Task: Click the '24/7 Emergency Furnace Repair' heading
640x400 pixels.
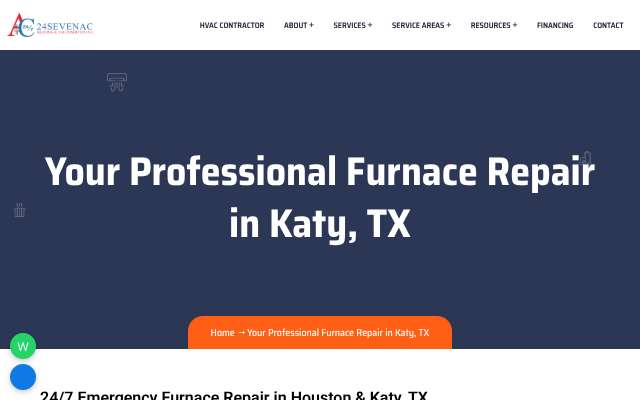Action: pyautogui.click(x=233, y=396)
